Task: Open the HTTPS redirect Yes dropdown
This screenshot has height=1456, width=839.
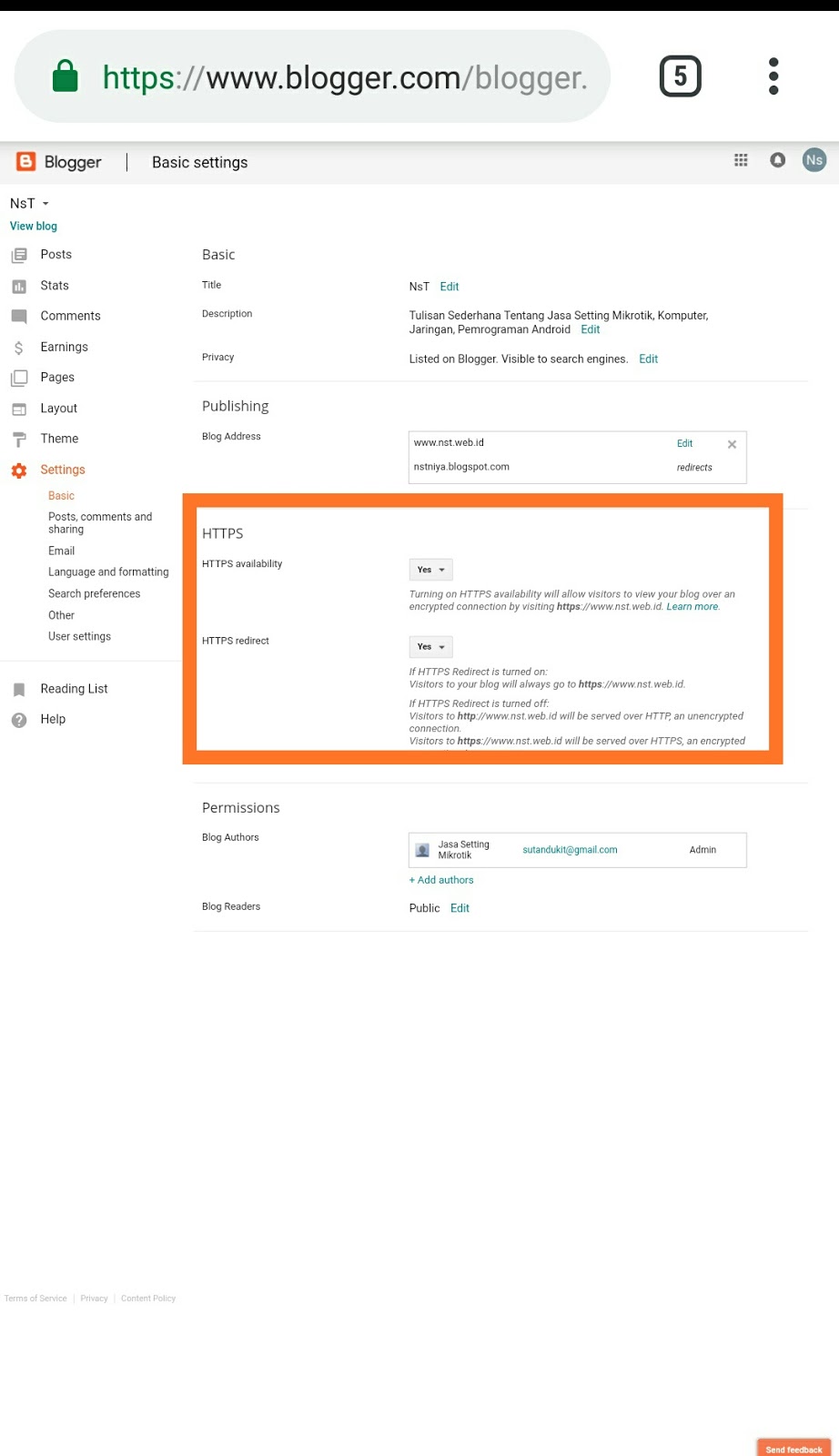Action: pos(430,647)
